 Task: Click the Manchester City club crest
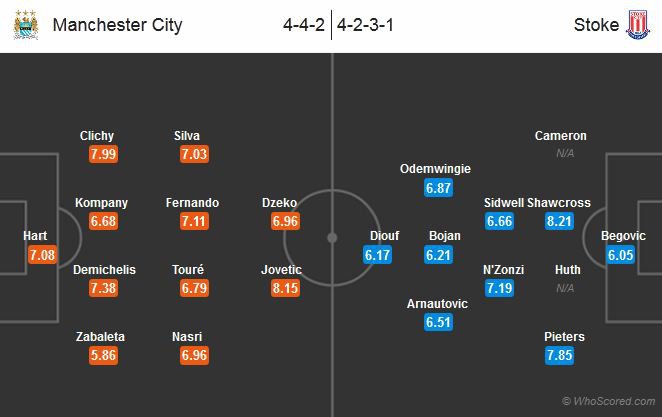[x=26, y=25]
